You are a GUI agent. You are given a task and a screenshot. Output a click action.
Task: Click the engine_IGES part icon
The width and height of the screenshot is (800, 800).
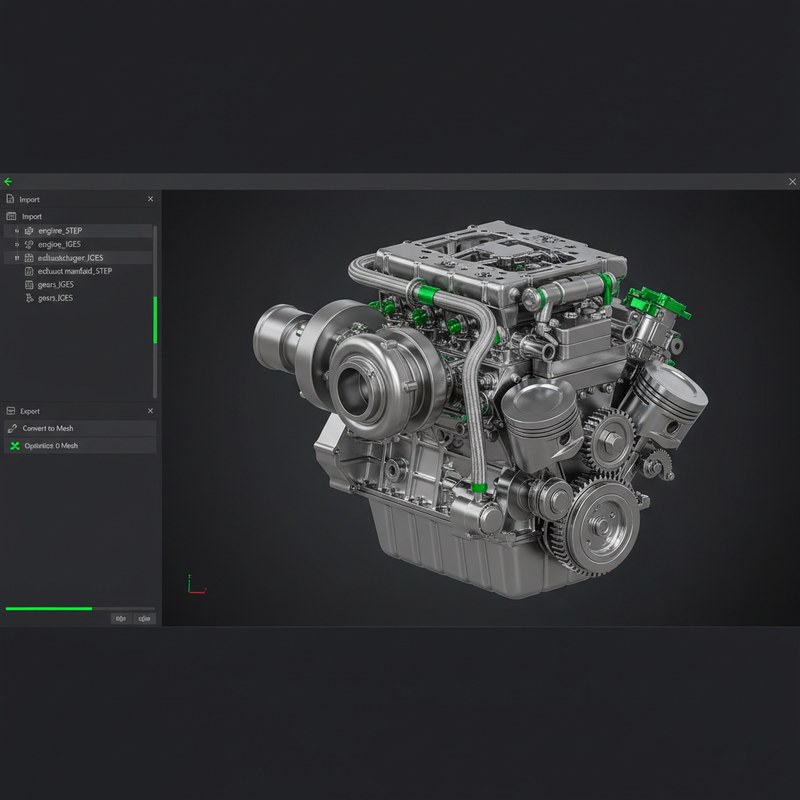[30, 244]
